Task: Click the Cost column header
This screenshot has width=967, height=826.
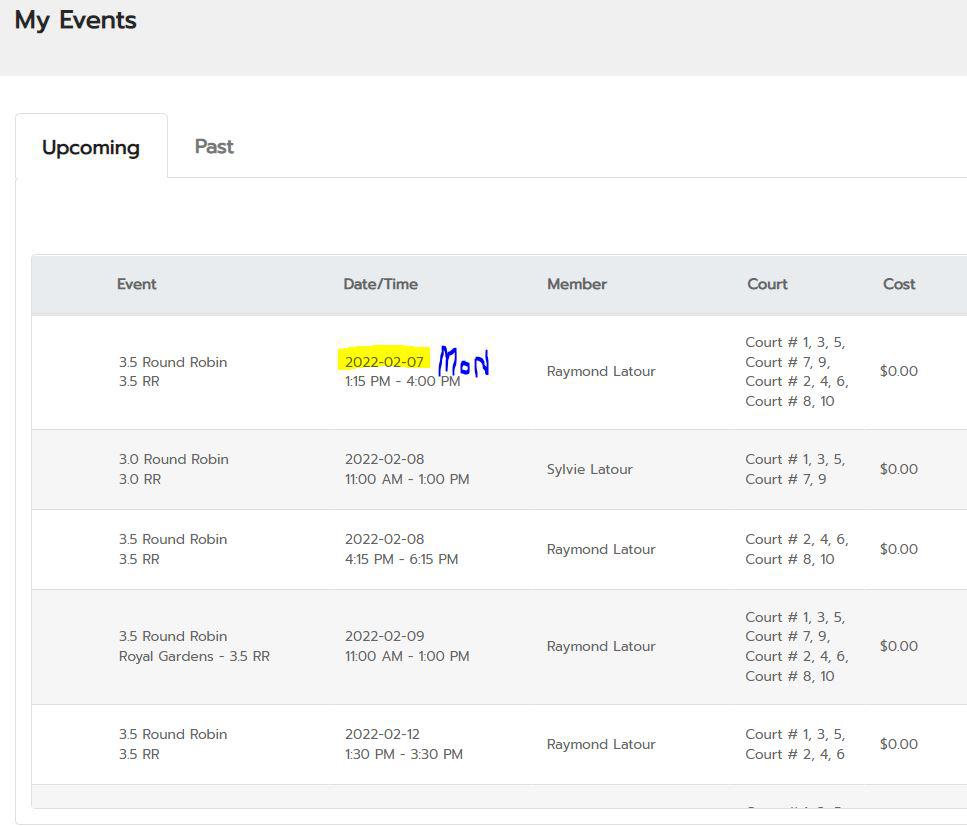Action: coord(898,284)
